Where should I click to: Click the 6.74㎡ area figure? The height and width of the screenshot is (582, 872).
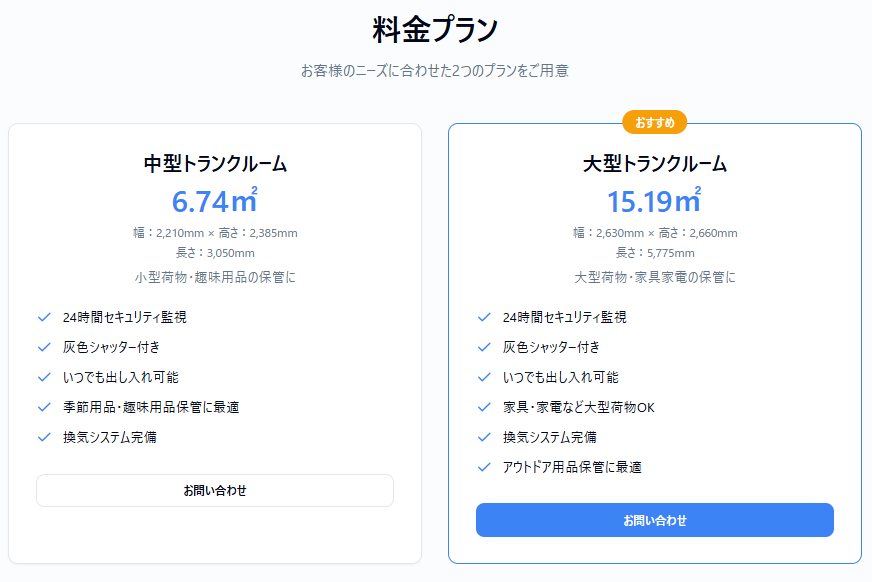coord(215,201)
